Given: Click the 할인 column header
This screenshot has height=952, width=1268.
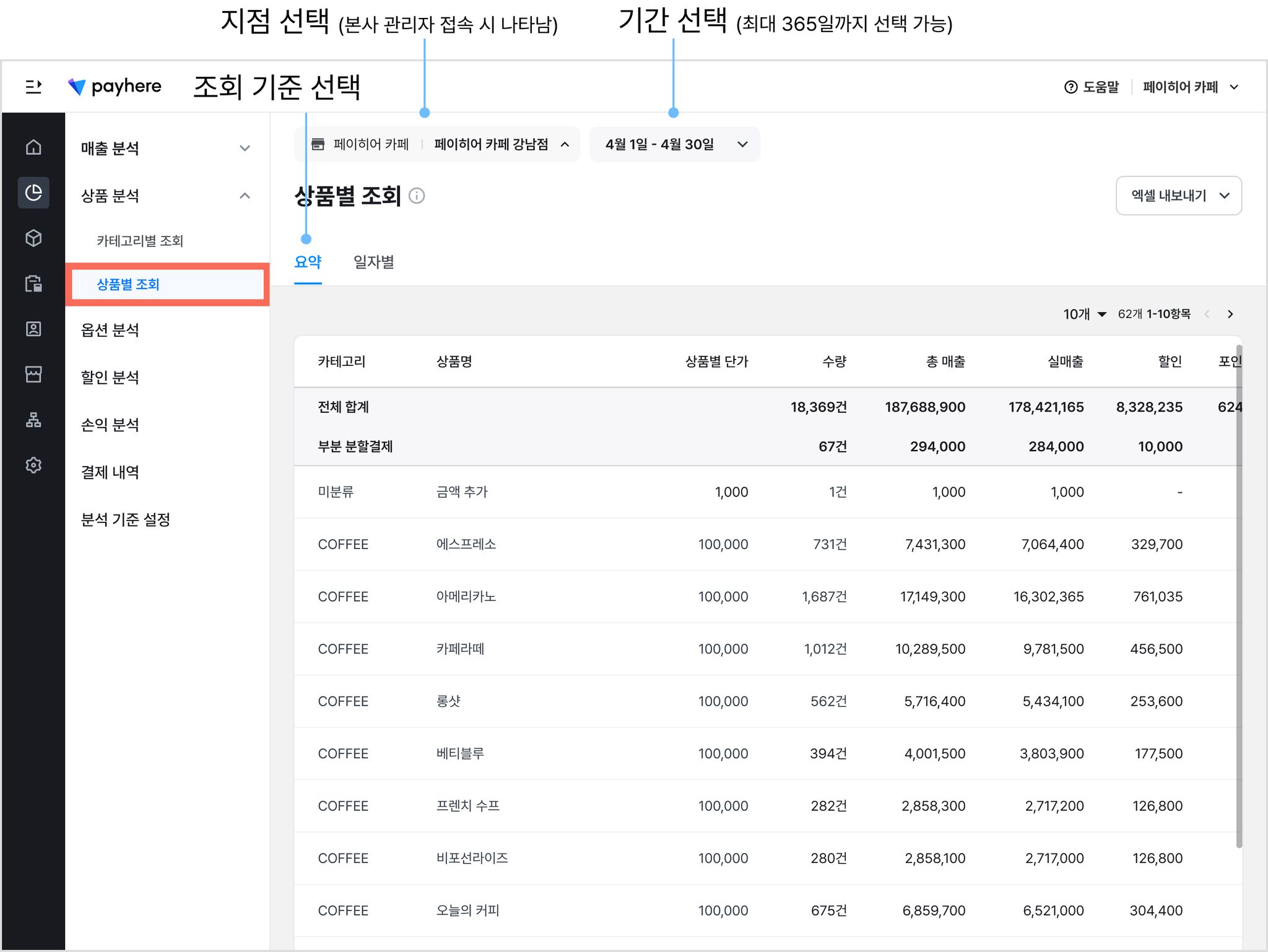Looking at the screenshot, I should point(1170,361).
